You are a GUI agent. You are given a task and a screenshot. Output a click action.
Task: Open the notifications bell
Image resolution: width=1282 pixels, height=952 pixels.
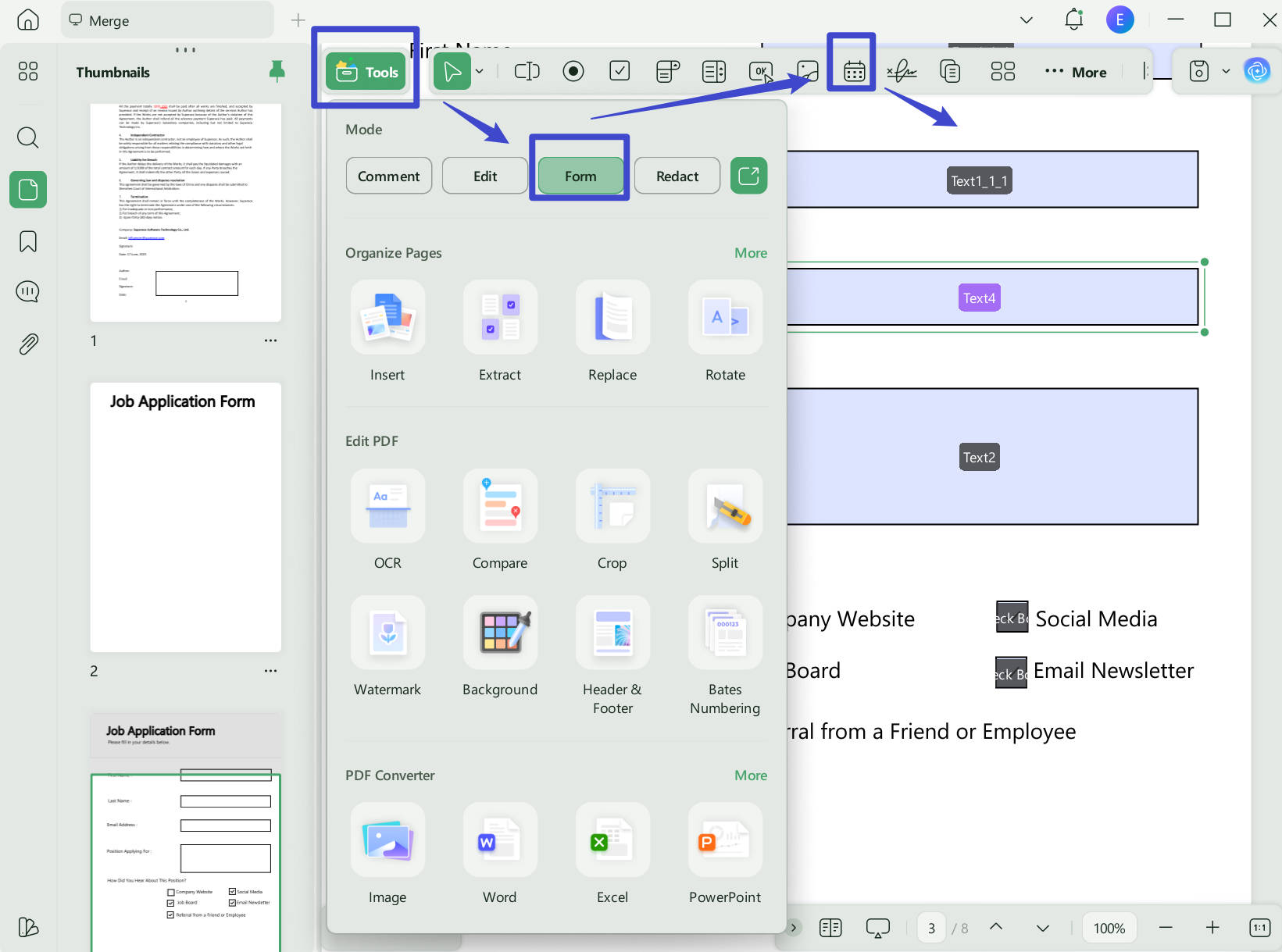[1074, 20]
